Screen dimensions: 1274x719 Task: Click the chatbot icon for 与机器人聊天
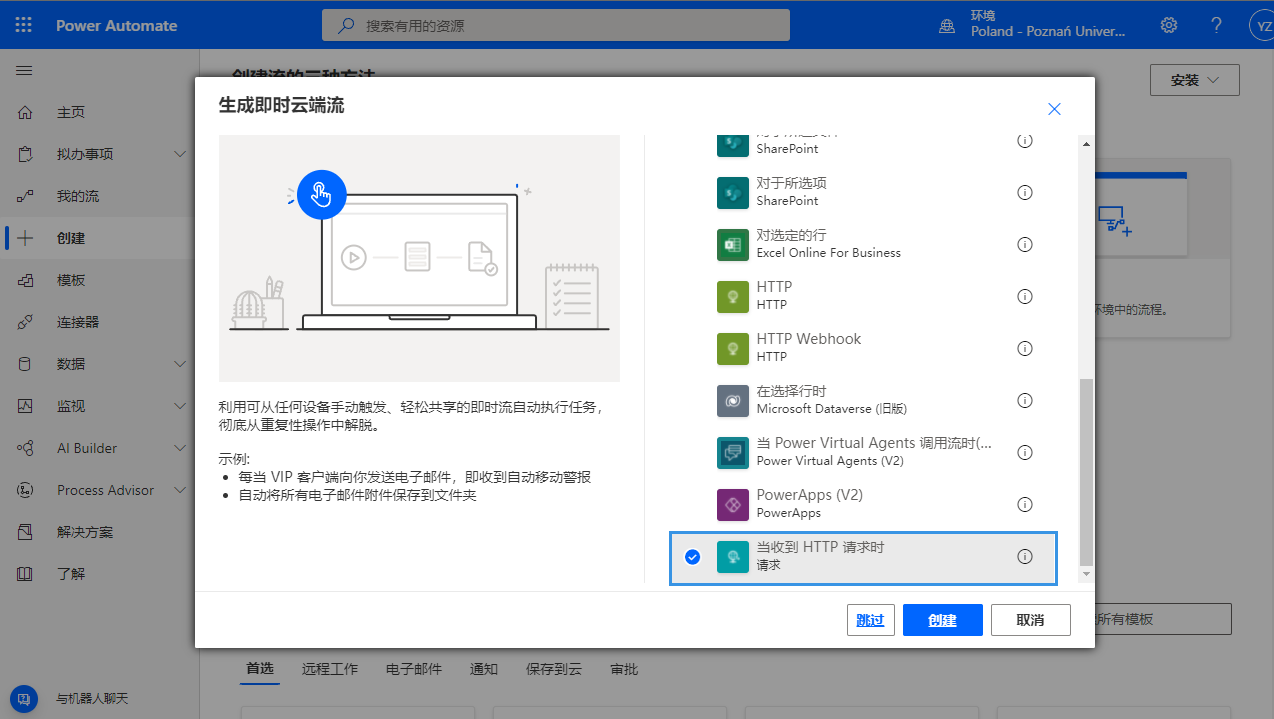point(24,698)
